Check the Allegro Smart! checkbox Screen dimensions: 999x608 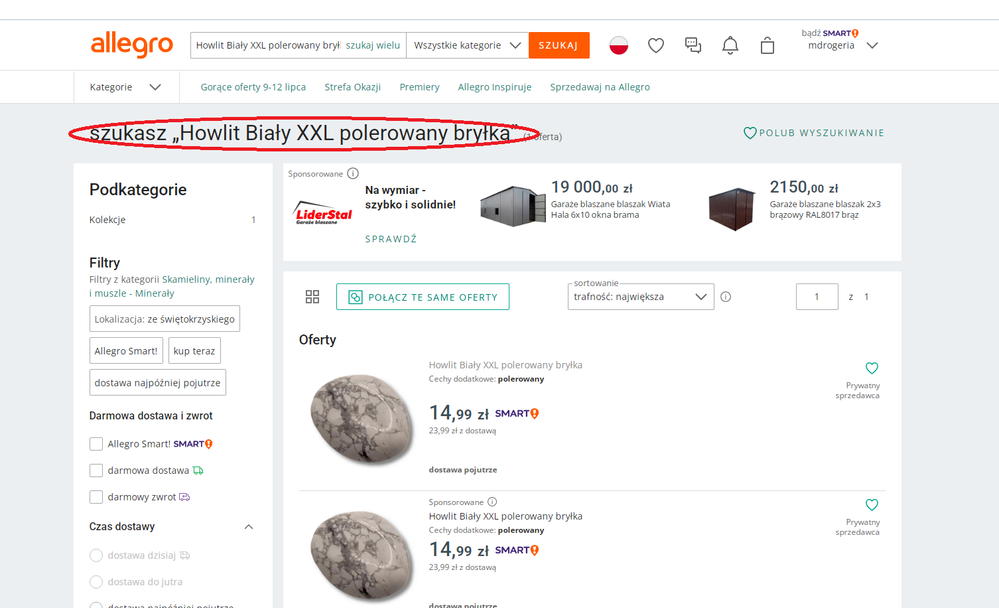pyautogui.click(x=96, y=444)
